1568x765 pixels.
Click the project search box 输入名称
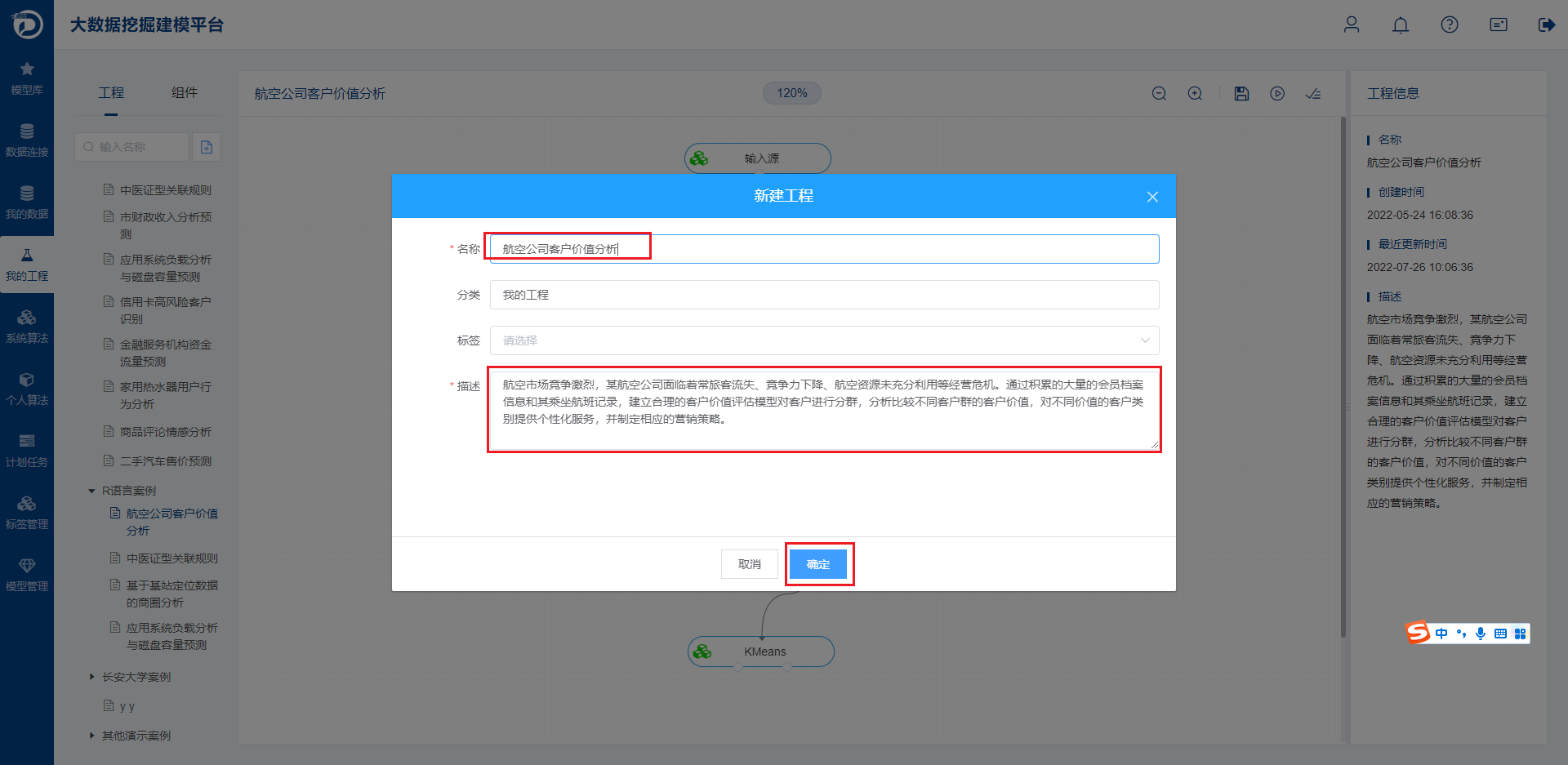point(131,147)
